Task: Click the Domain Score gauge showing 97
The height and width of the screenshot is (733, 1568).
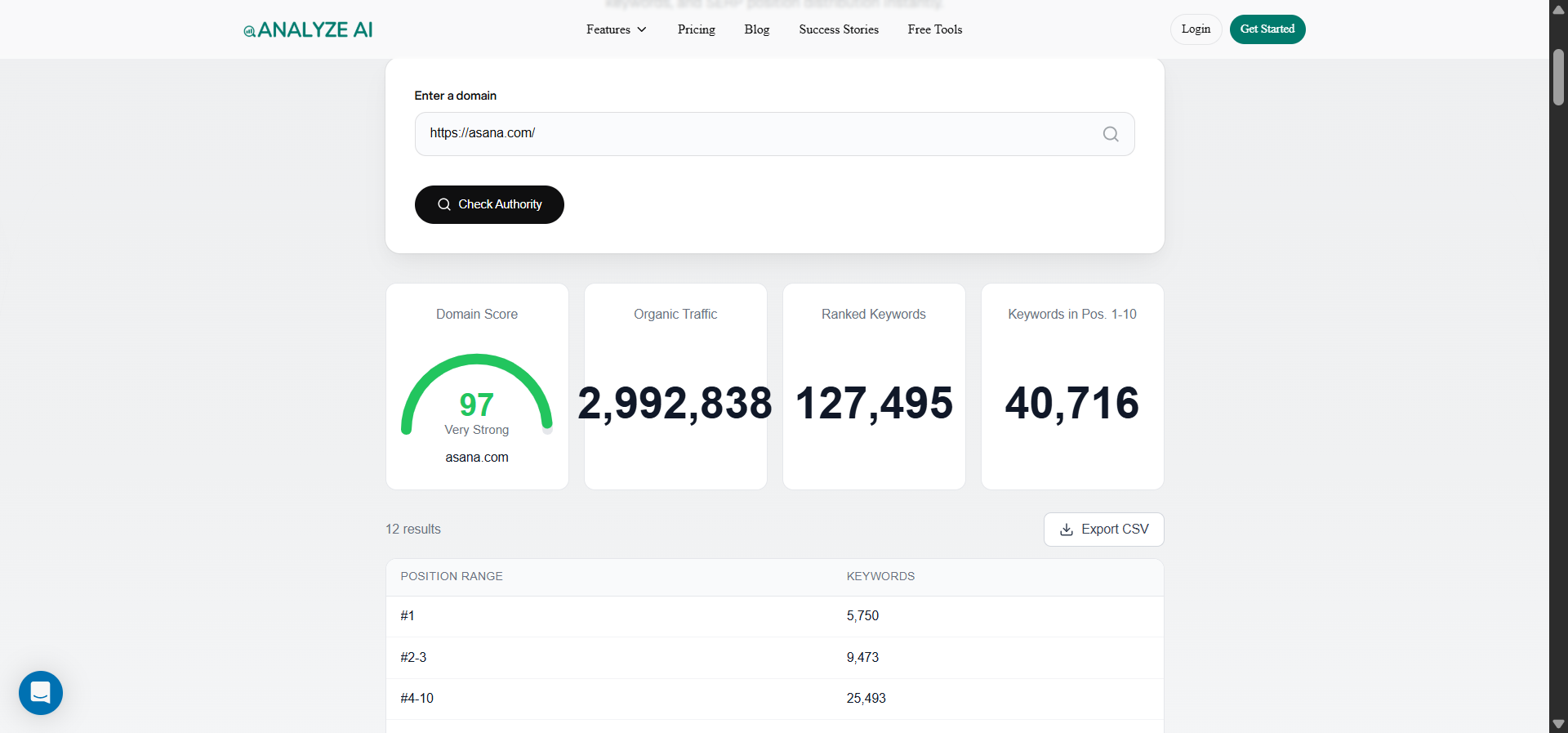Action: pyautogui.click(x=477, y=396)
